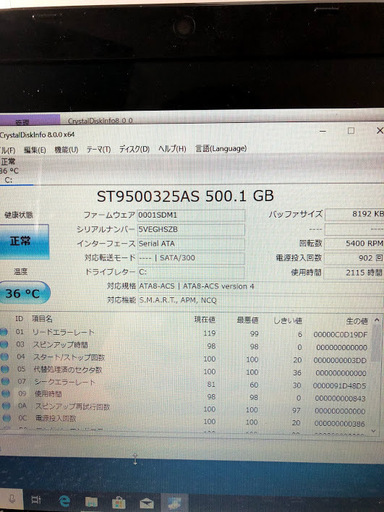Viewport: 384px width, 512px height.
Task: Open File Explorer folder icon on taskbar
Action: (x=91, y=501)
